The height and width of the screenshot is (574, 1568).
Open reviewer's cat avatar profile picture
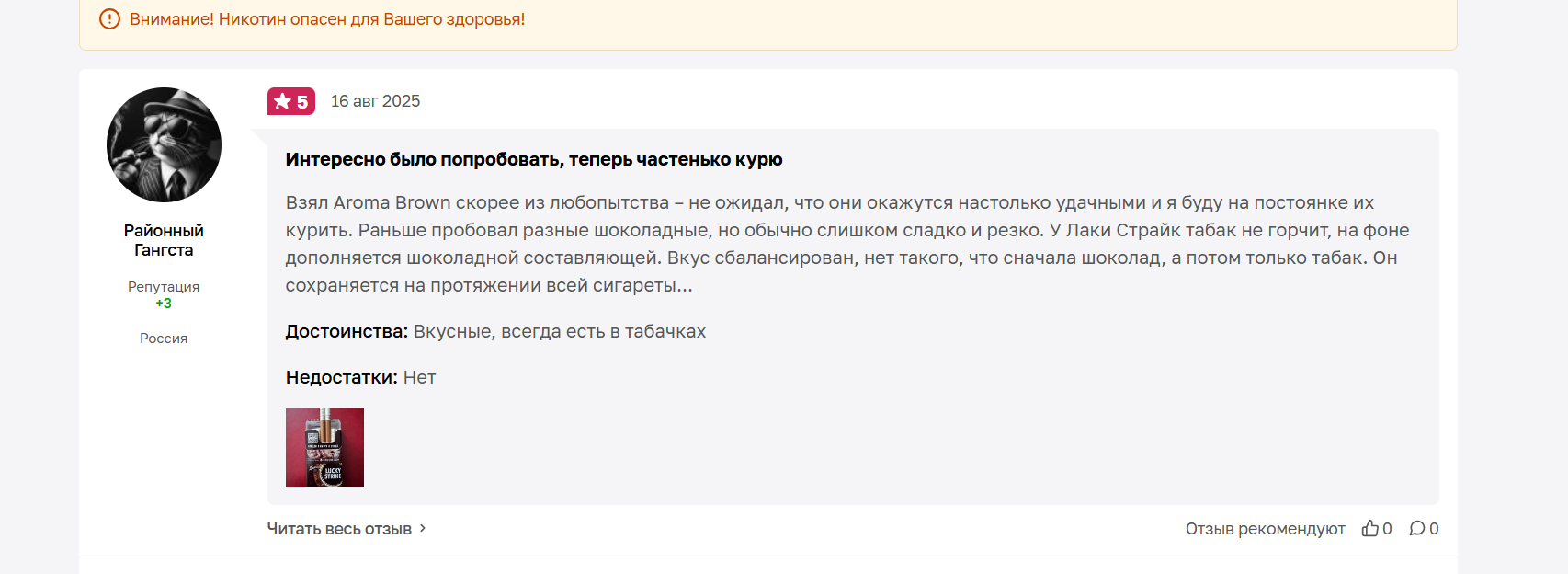(164, 144)
